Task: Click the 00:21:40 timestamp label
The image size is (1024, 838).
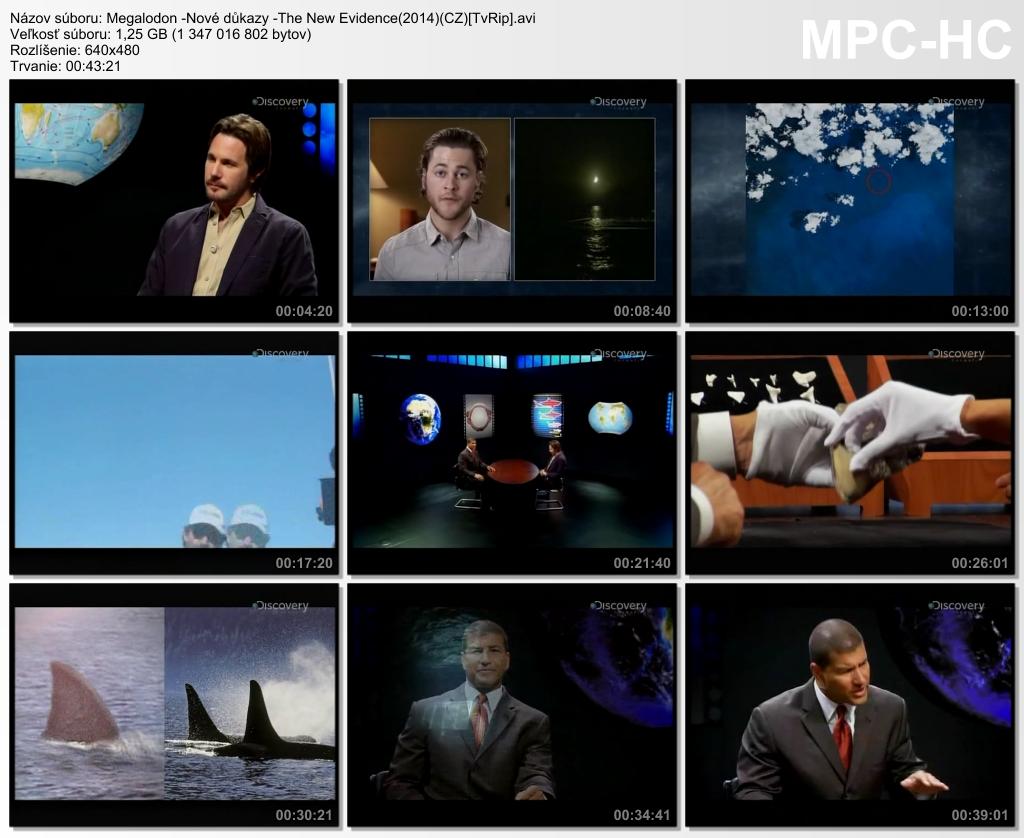Action: click(642, 563)
